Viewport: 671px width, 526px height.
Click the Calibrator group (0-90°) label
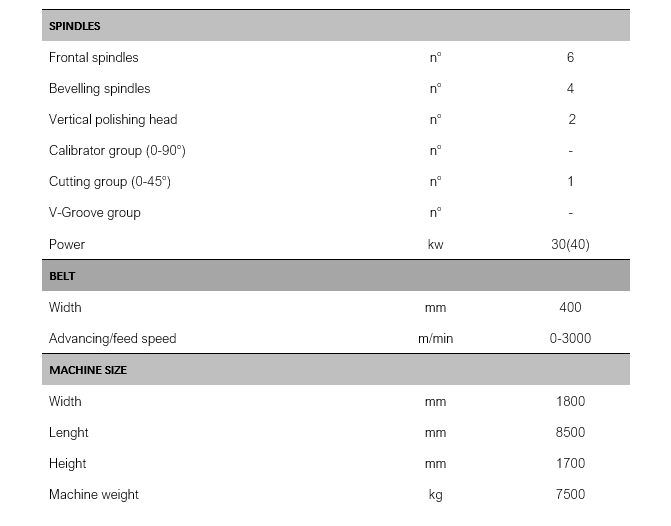pyautogui.click(x=117, y=150)
